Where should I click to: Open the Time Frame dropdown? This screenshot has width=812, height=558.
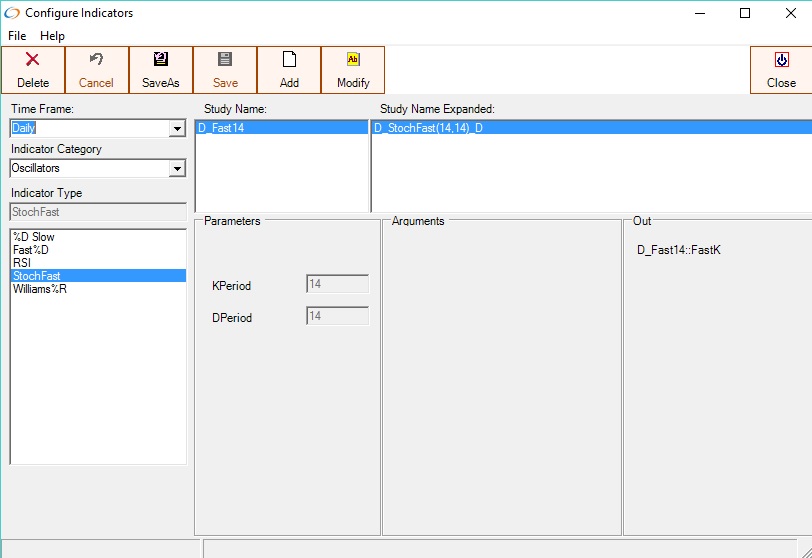(177, 129)
